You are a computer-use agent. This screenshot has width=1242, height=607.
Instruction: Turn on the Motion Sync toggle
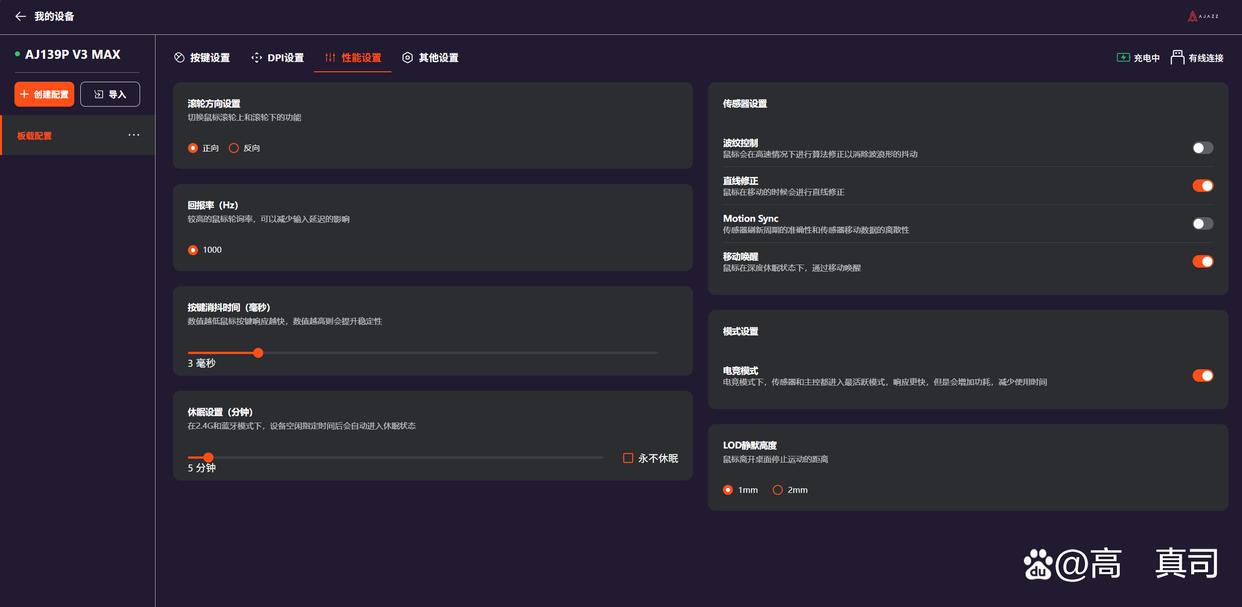[x=1203, y=224]
